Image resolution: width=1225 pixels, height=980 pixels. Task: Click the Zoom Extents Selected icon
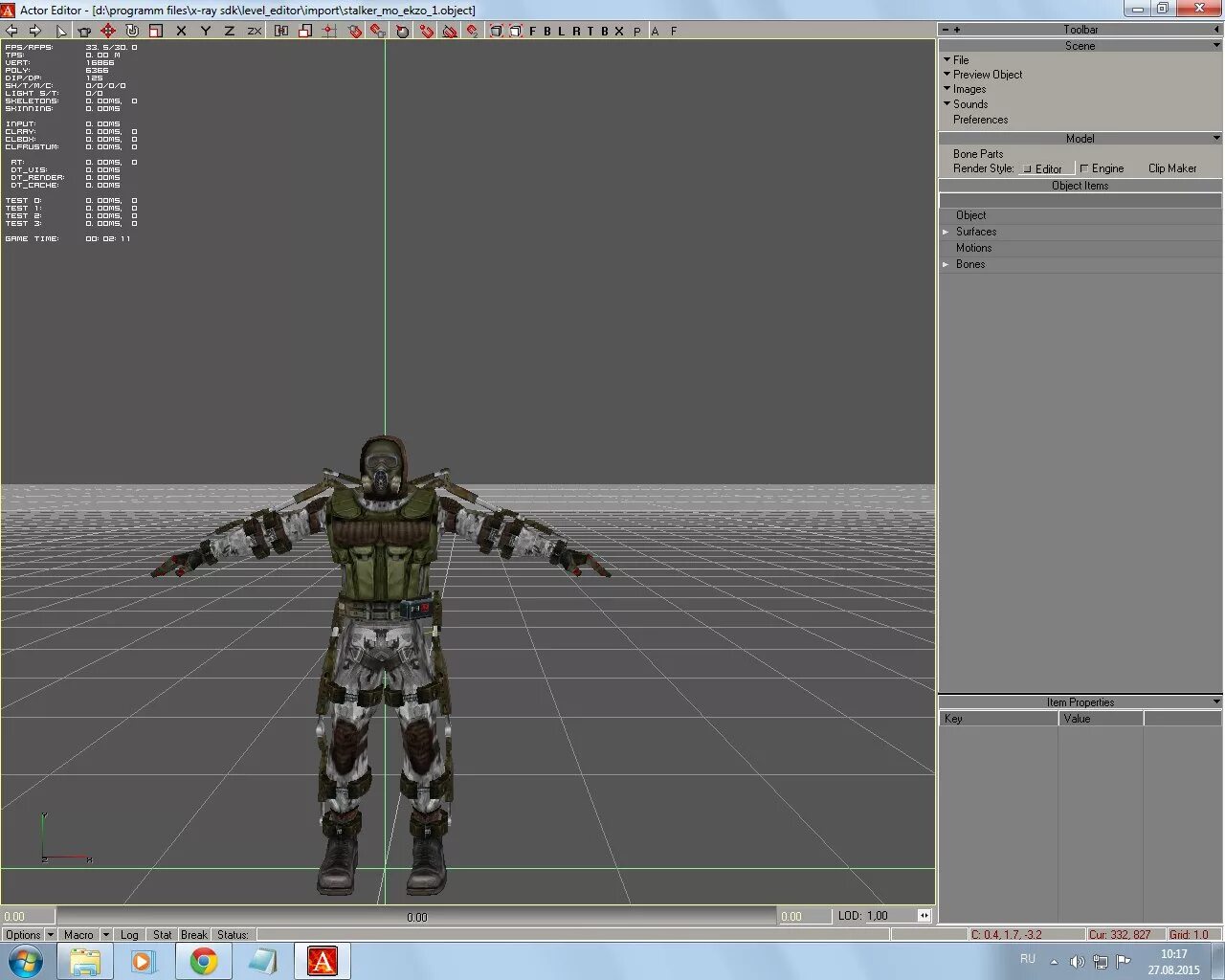pyautogui.click(x=516, y=31)
